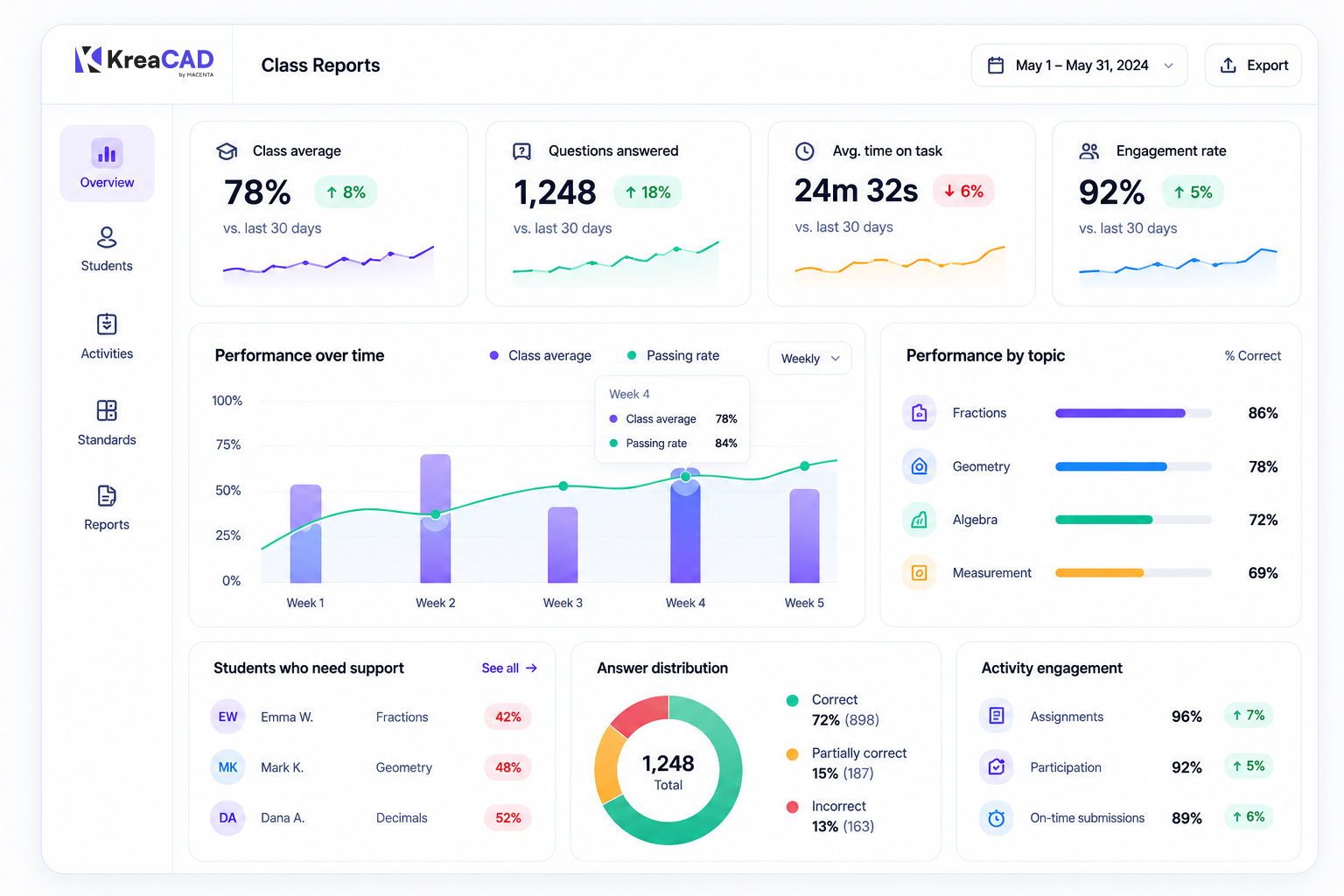Image resolution: width=1344 pixels, height=896 pixels.
Task: Click the 6% decrease badge on Avg. time
Action: tap(963, 191)
